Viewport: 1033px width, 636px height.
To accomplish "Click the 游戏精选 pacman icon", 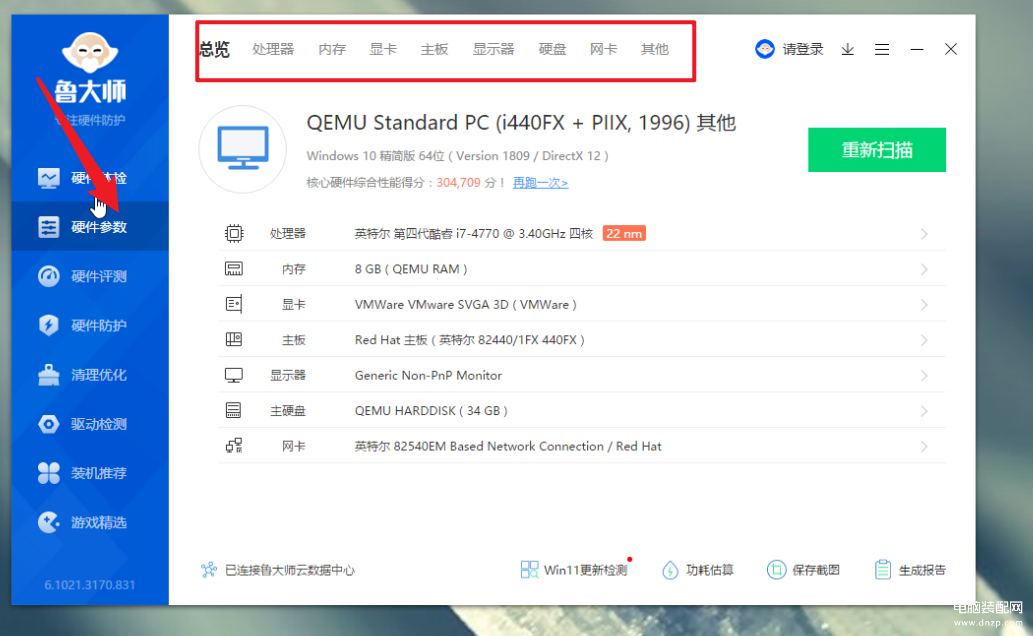I will tap(49, 522).
